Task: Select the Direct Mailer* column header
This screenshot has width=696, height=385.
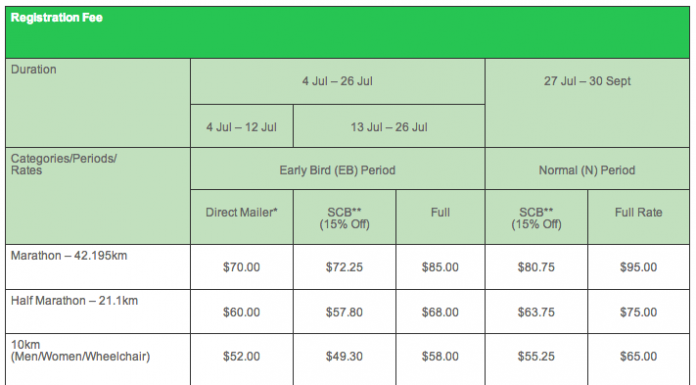Action: point(241,212)
